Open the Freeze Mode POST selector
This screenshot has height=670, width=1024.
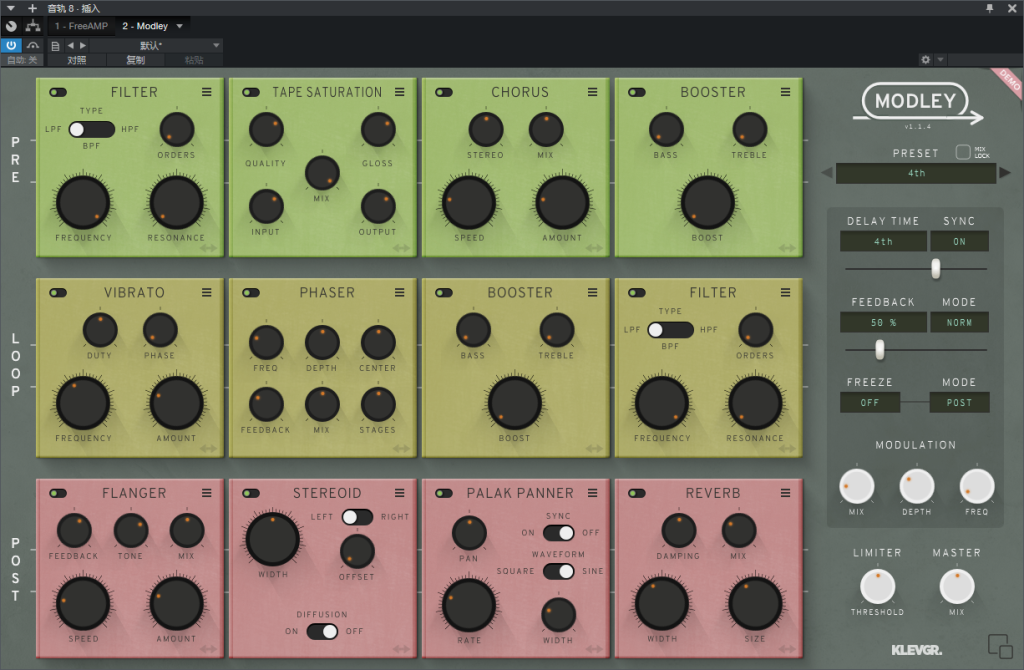(959, 402)
